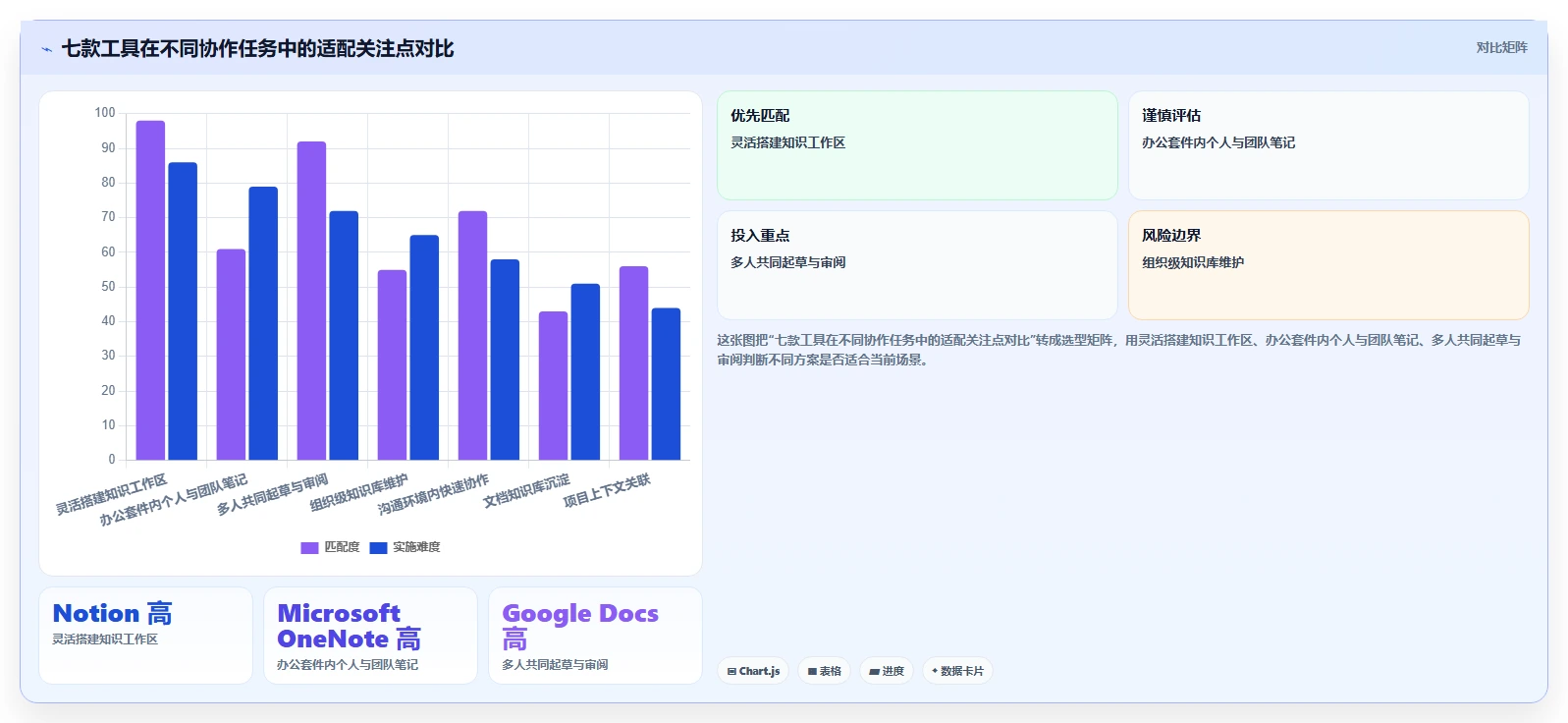This screenshot has height=723, width=1568.
Task: Click the small icon before the chart title
Action: click(46, 49)
